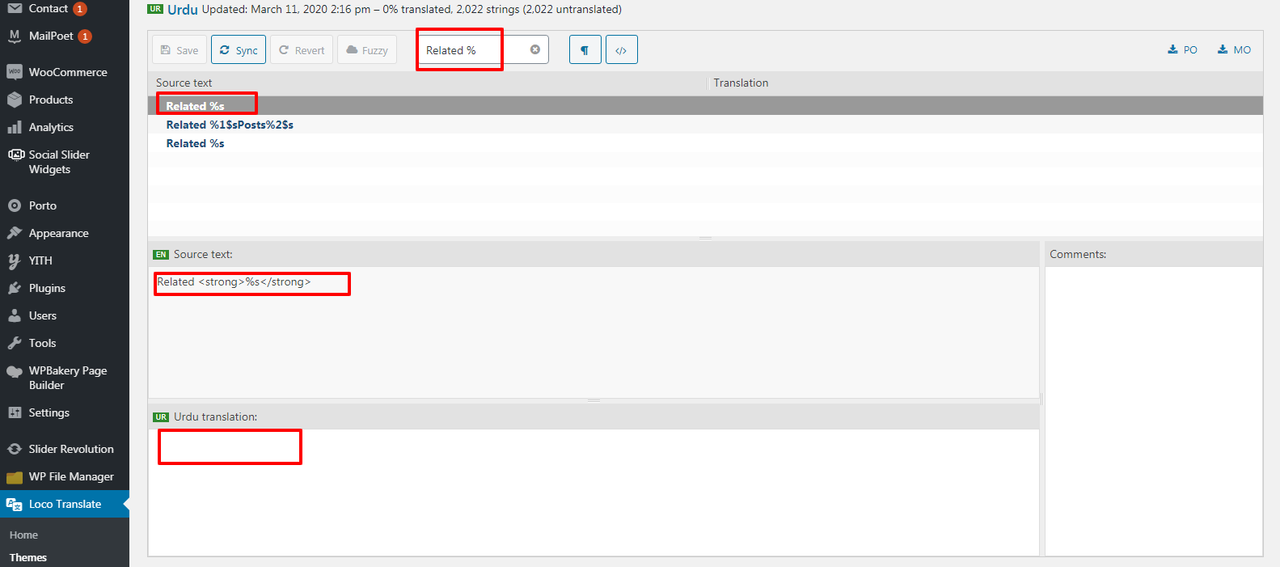The image size is (1280, 567).
Task: Click the Sync button
Action: point(238,50)
